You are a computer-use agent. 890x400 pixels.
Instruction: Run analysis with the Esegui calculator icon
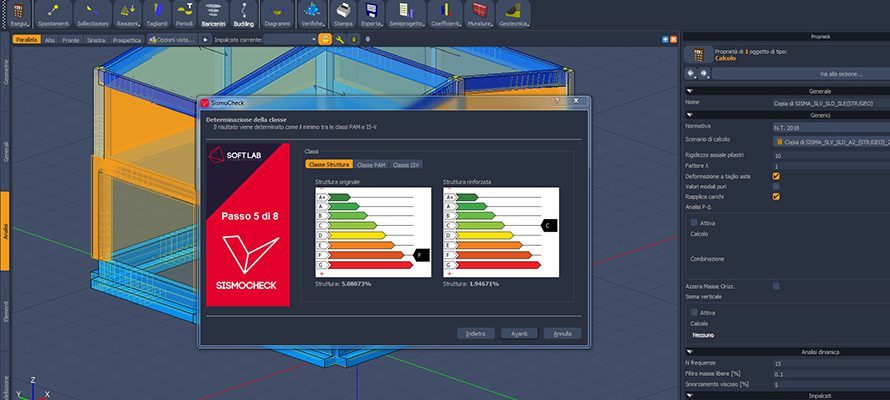pos(19,14)
